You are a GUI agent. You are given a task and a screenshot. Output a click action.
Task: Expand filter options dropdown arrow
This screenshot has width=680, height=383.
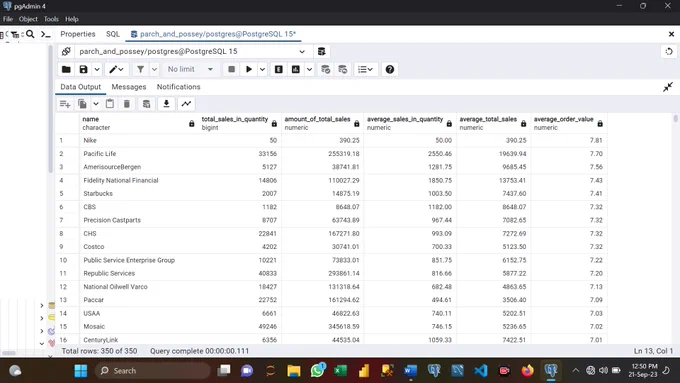pyautogui.click(x=154, y=69)
